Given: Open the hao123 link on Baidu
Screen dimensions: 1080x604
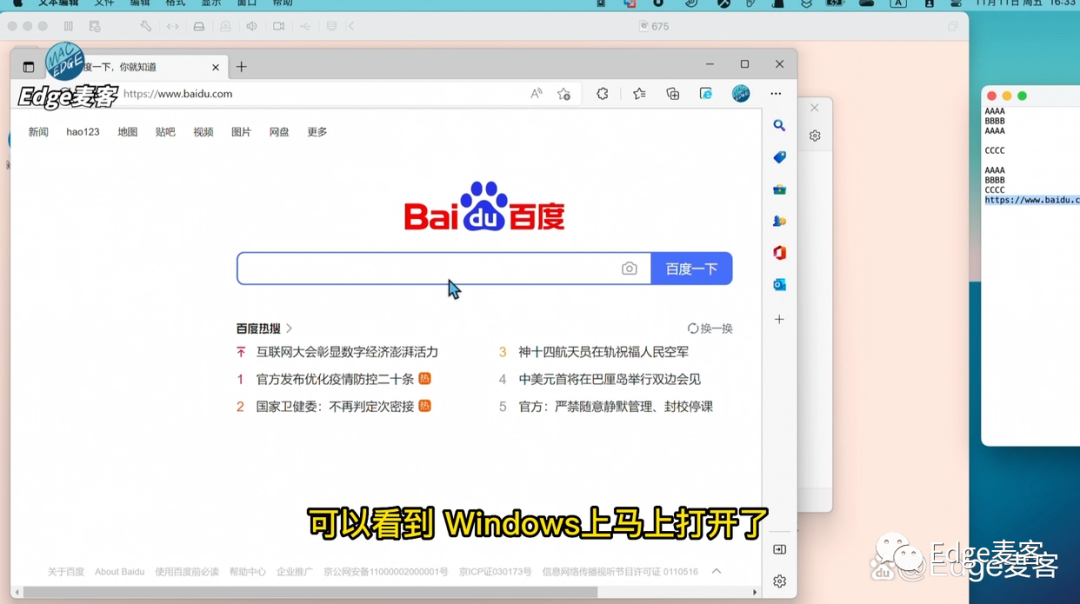Looking at the screenshot, I should click(83, 132).
